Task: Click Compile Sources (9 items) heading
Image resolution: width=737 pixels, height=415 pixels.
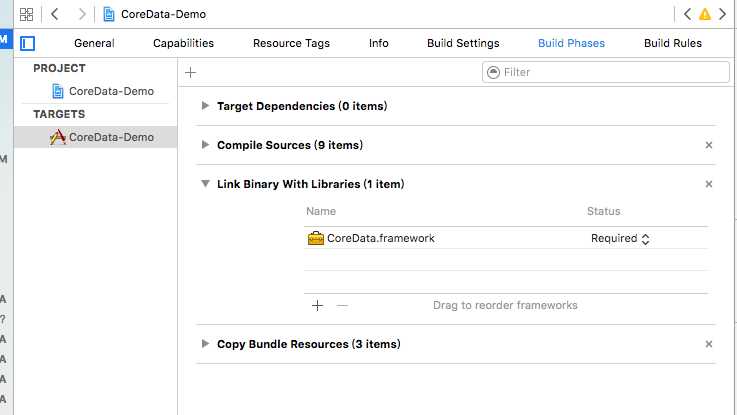Action: (290, 145)
